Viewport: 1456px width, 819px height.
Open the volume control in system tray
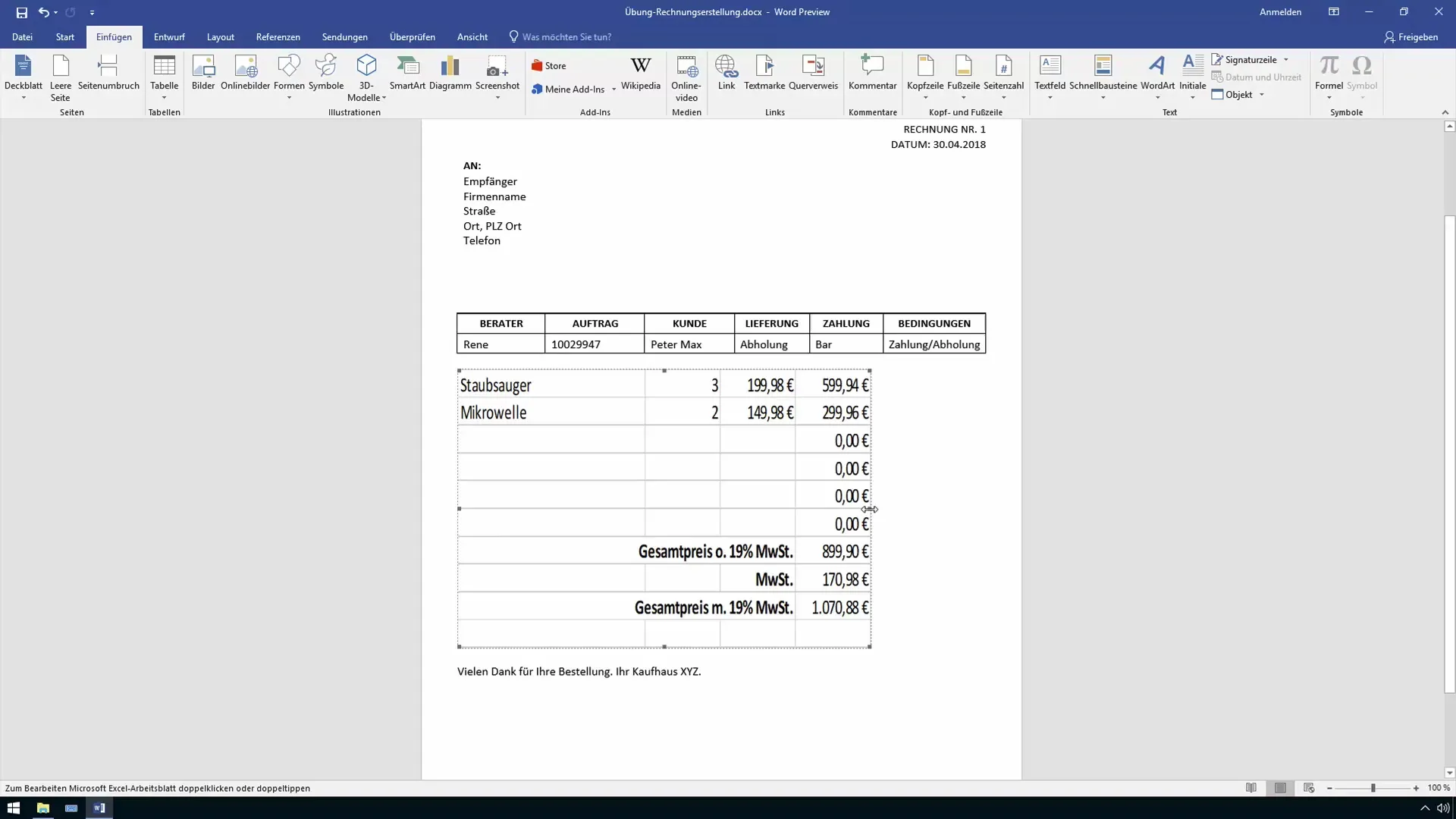[x=1443, y=808]
